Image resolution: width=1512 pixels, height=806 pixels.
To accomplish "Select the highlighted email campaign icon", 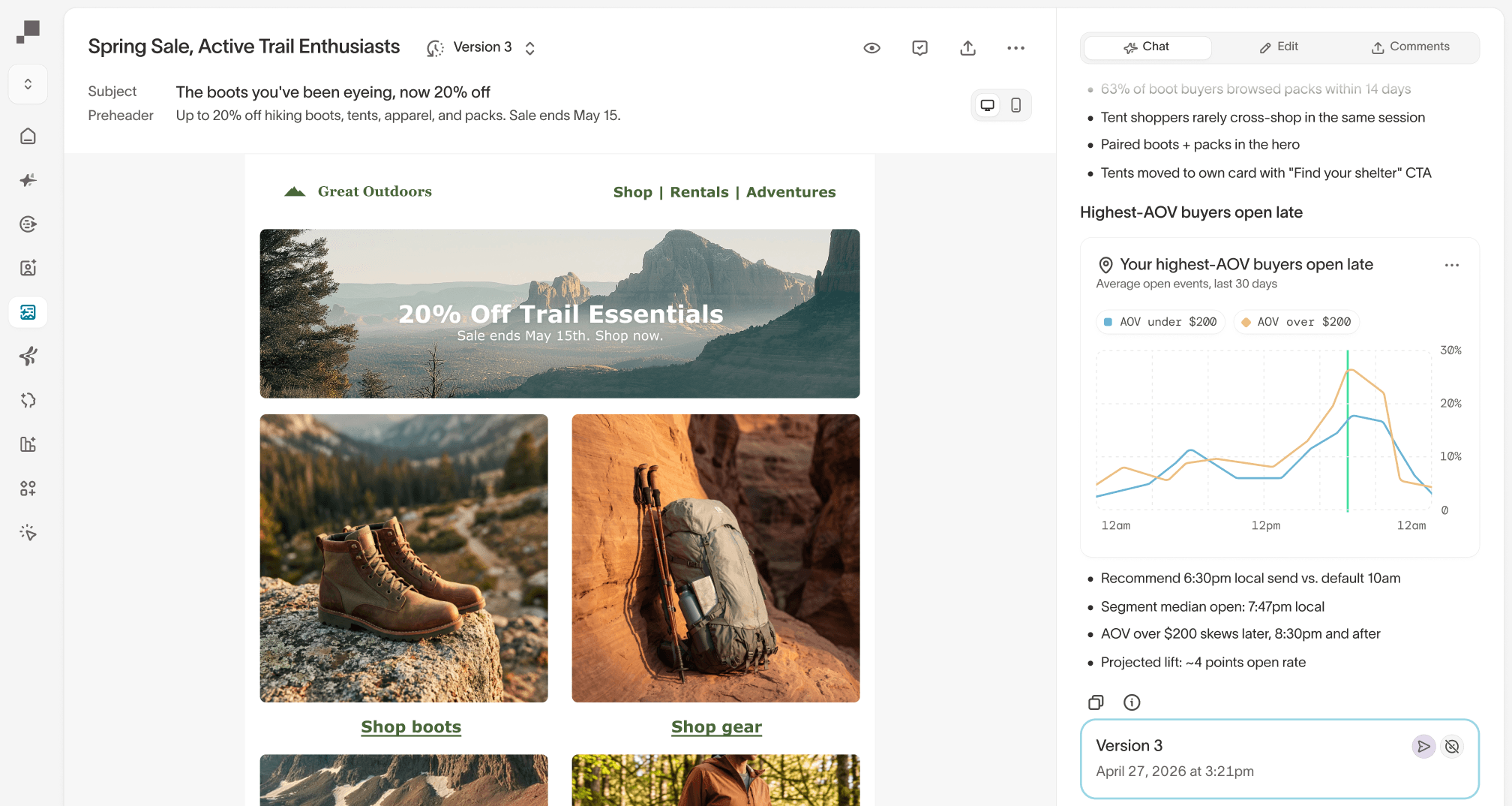I will 28,312.
